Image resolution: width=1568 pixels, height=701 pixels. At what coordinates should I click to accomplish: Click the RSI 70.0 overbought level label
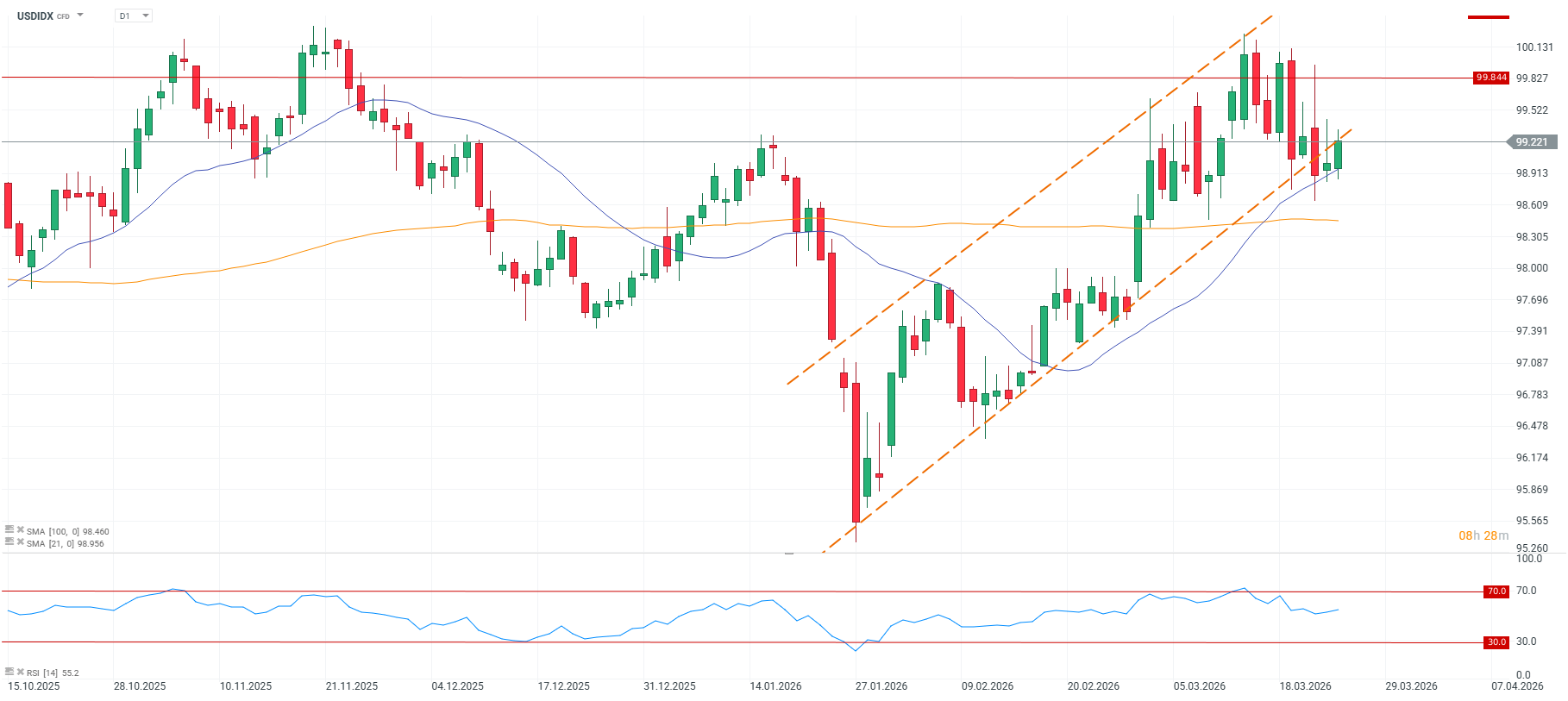(x=1496, y=591)
